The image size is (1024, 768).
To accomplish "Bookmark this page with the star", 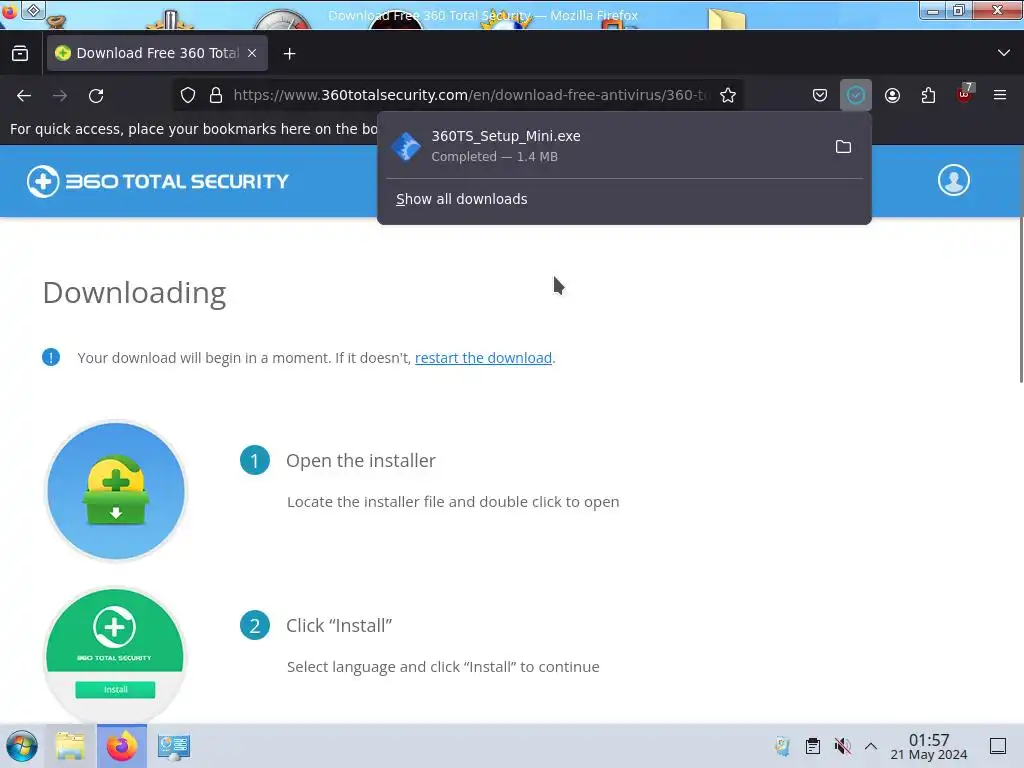I will (728, 95).
